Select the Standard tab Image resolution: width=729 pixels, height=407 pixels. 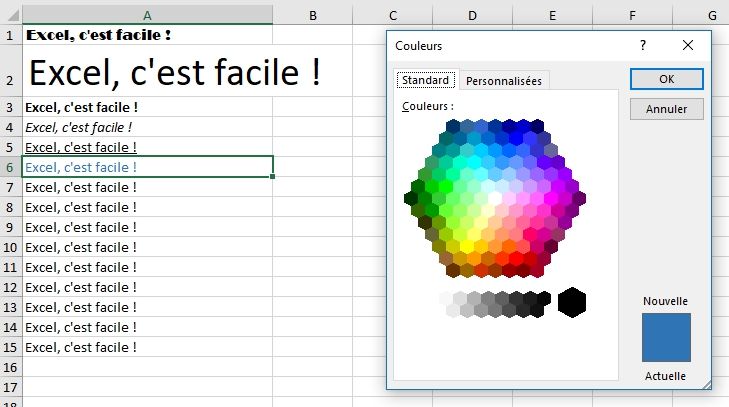425,80
